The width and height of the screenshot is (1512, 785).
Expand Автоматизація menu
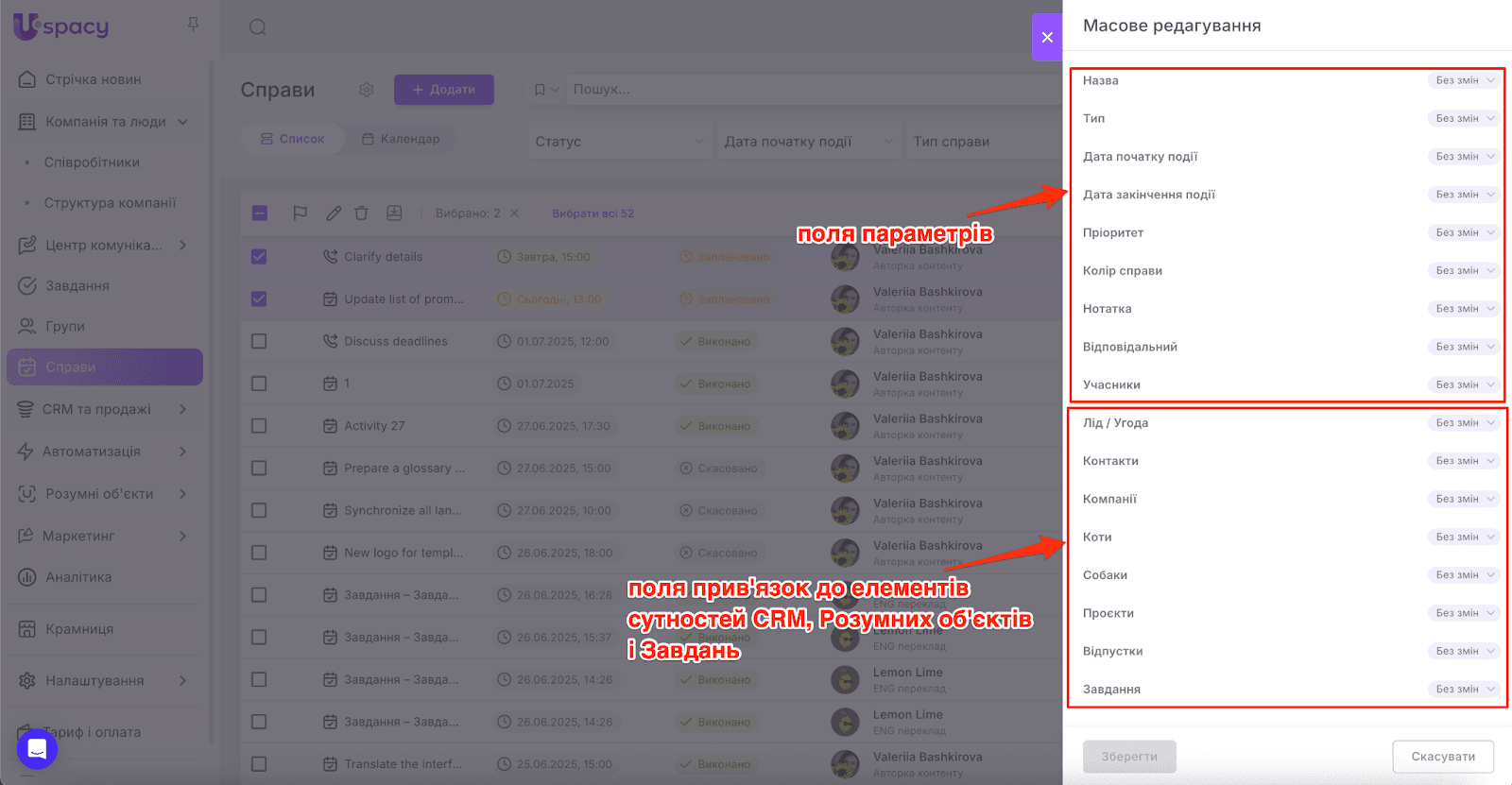coord(183,452)
